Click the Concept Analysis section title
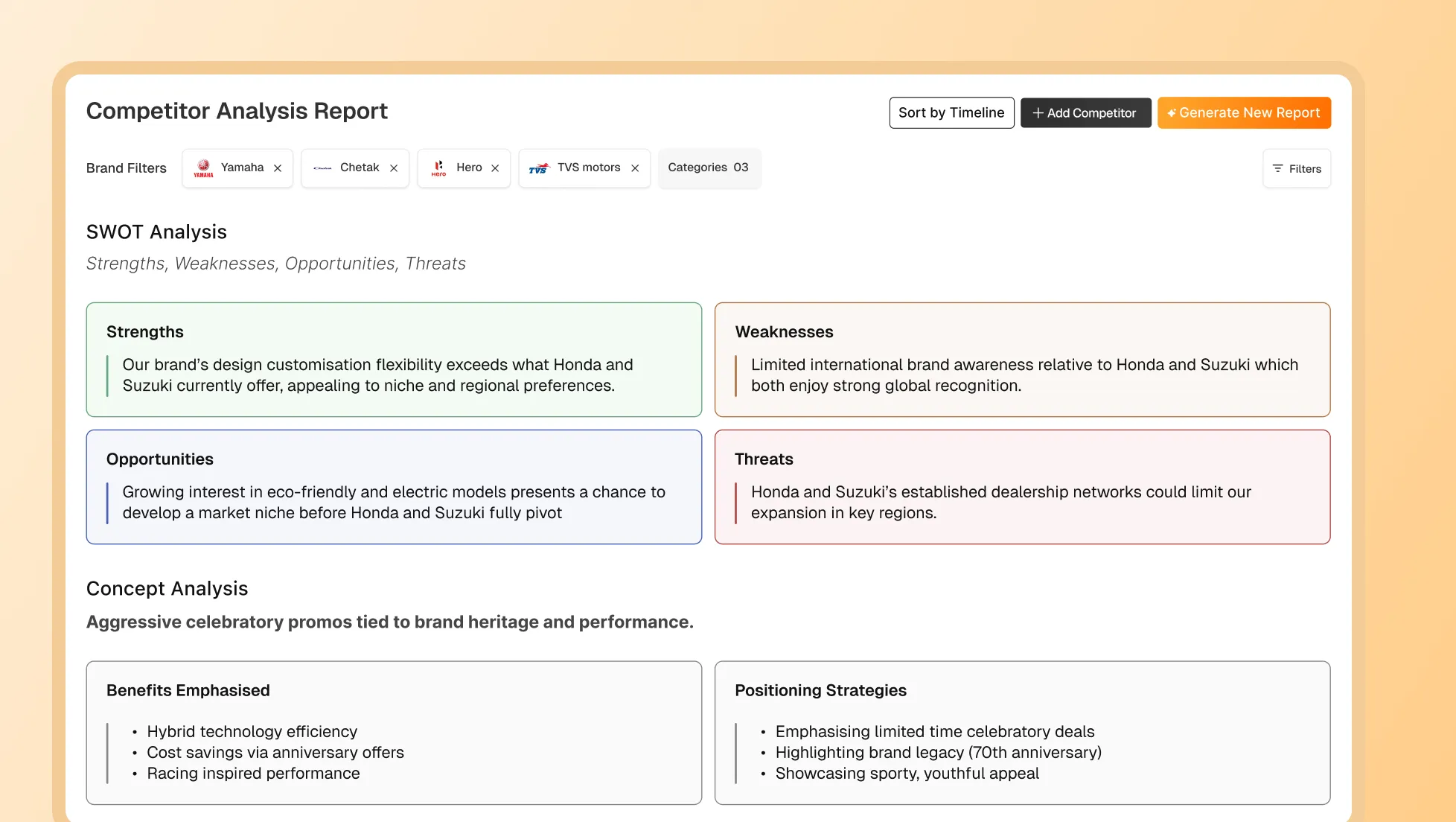Image resolution: width=1456 pixels, height=822 pixels. point(167,589)
